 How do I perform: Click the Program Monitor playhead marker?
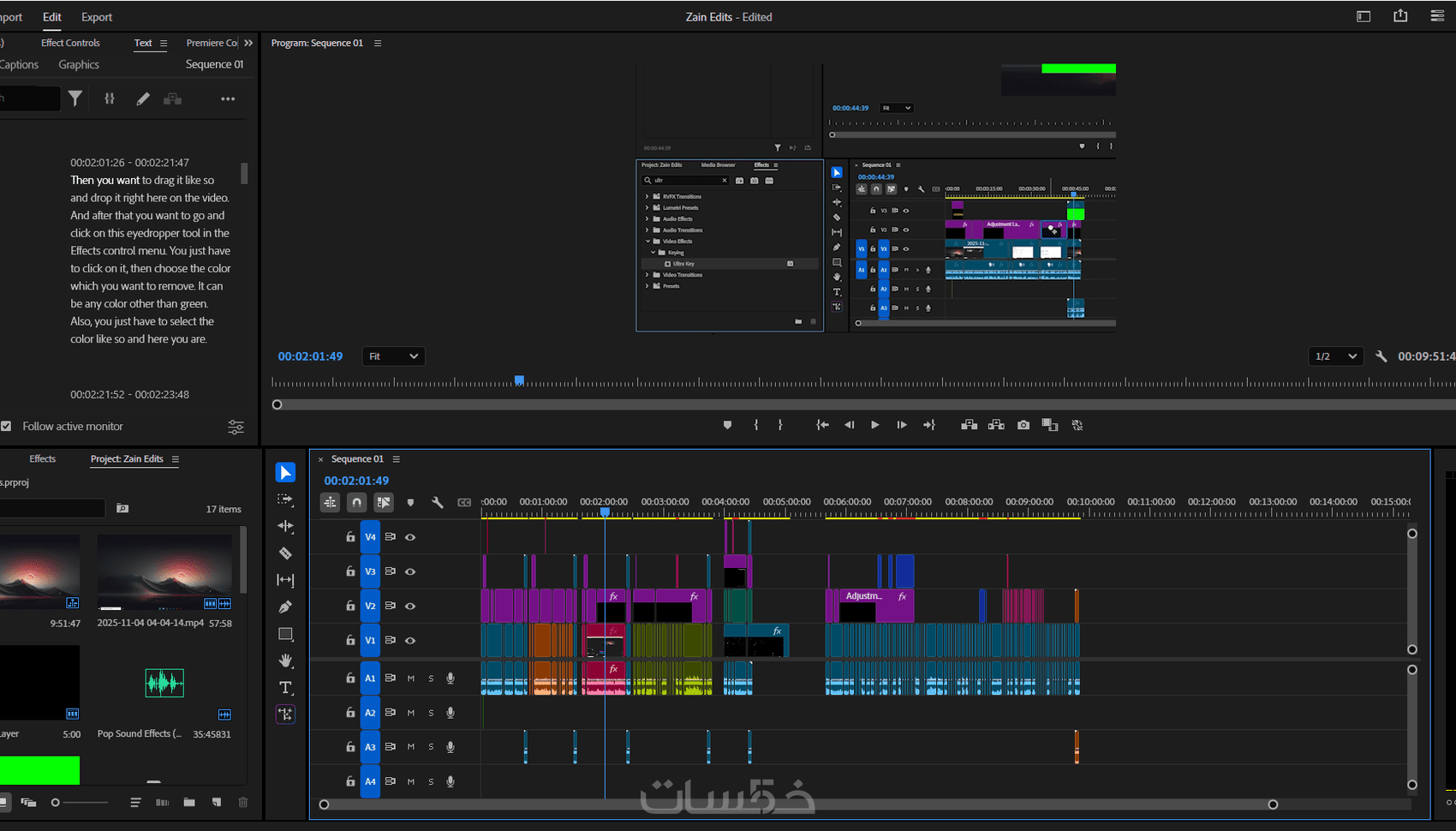519,380
